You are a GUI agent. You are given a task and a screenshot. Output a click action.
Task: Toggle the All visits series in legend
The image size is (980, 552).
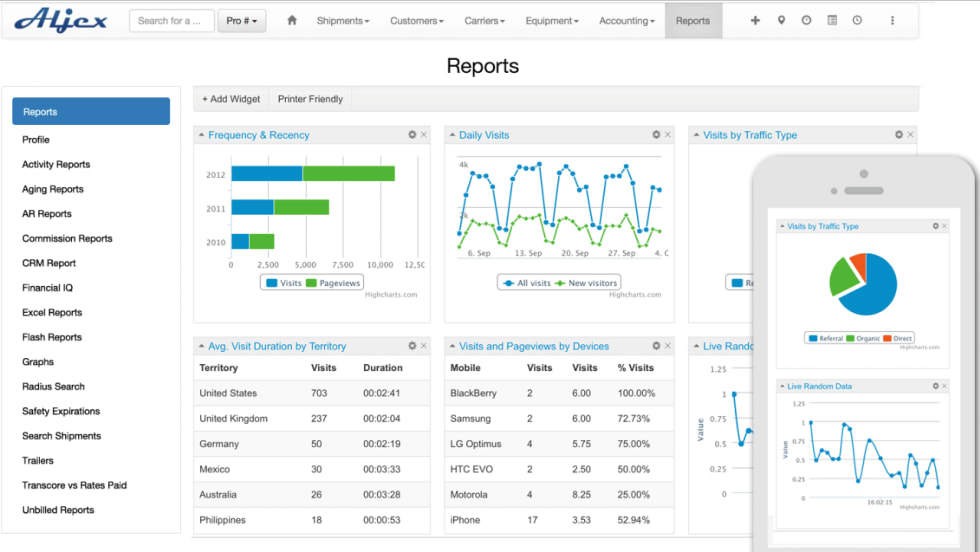point(527,283)
